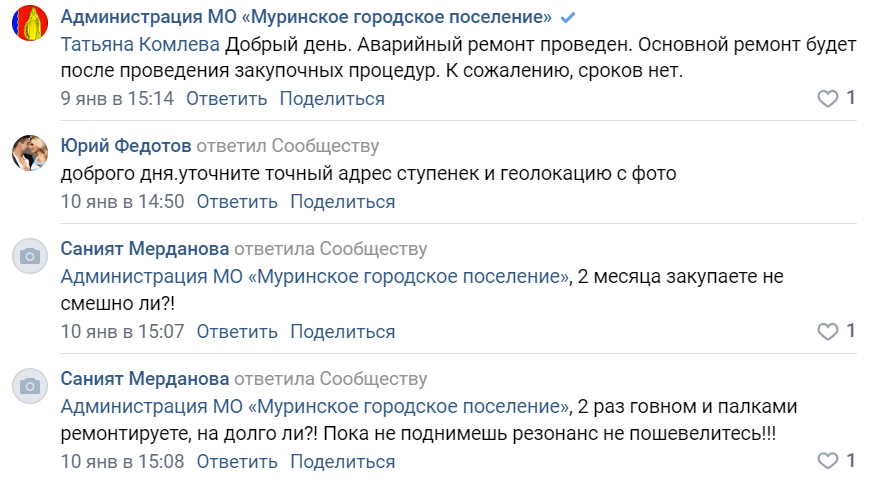Open Юрий Федотов's profile photo
Viewport: 870px width, 488px height.
30,154
